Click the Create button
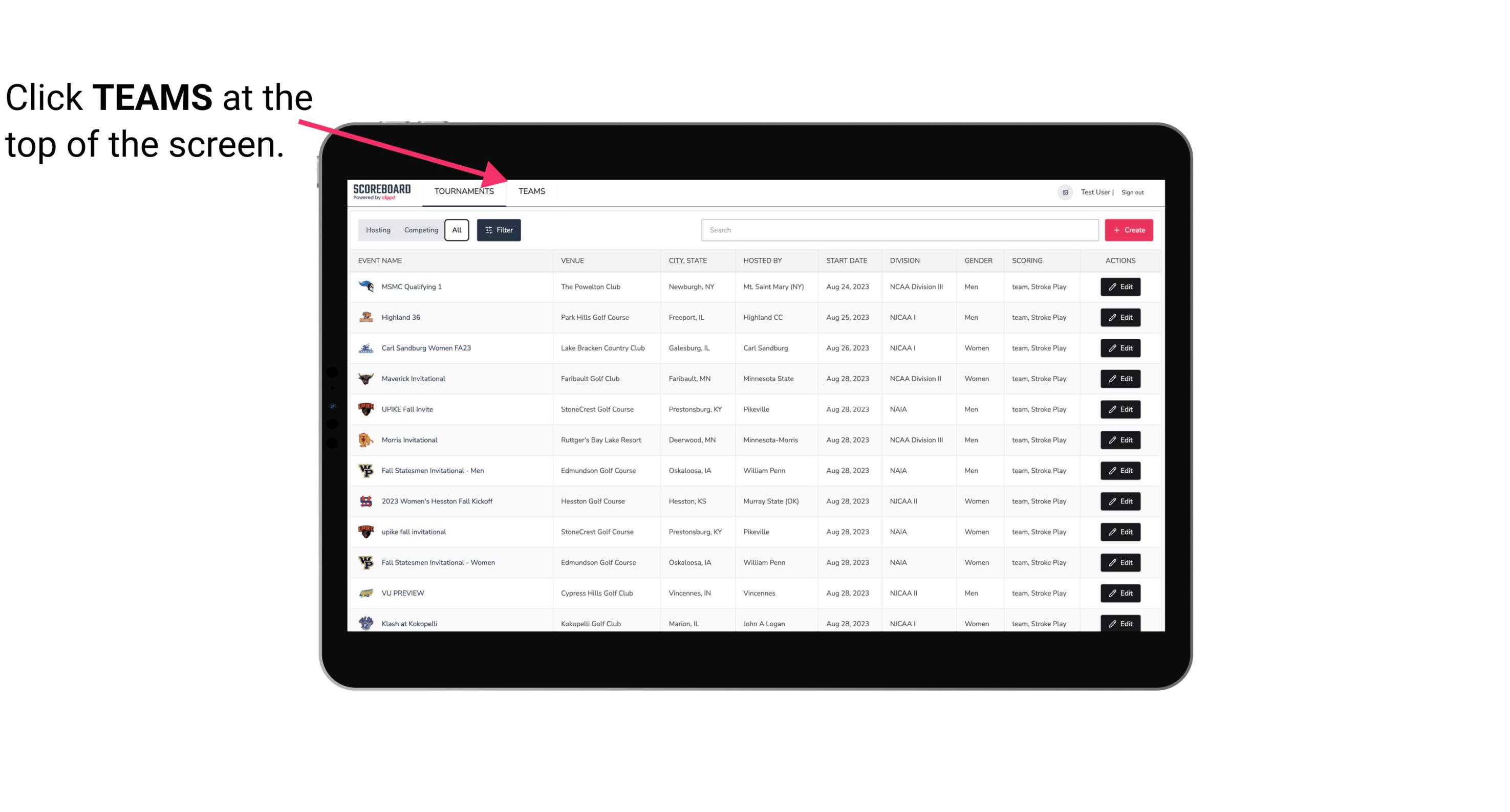This screenshot has width=1510, height=812. 1129,229
